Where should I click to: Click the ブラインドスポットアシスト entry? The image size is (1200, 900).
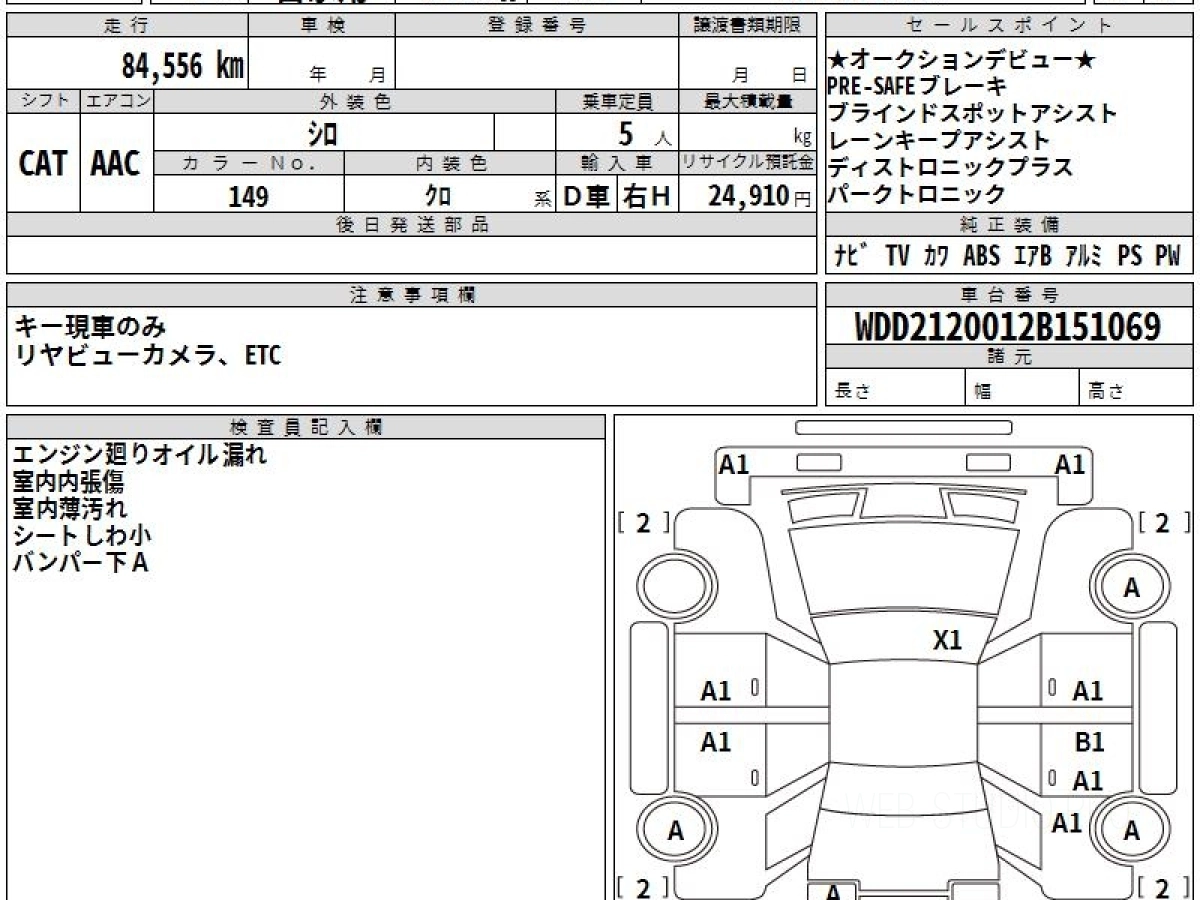click(x=972, y=113)
